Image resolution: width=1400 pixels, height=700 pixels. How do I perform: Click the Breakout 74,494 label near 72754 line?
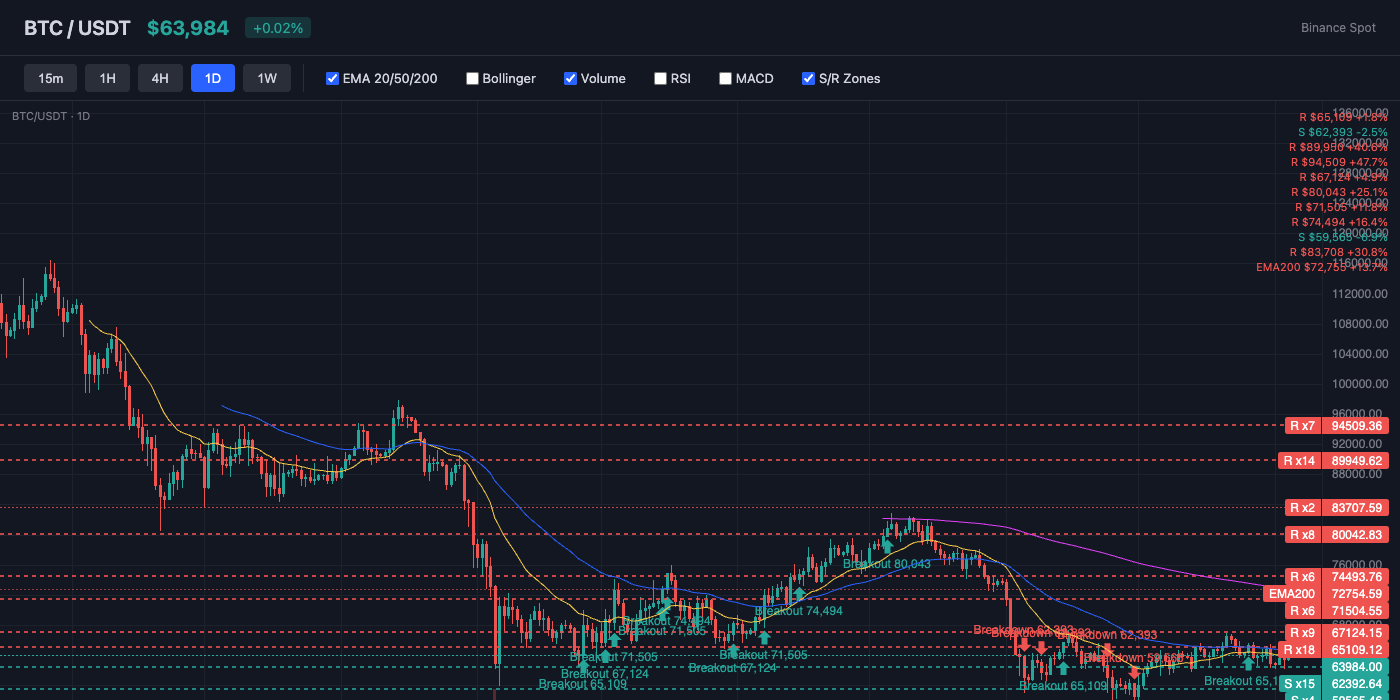click(x=798, y=611)
